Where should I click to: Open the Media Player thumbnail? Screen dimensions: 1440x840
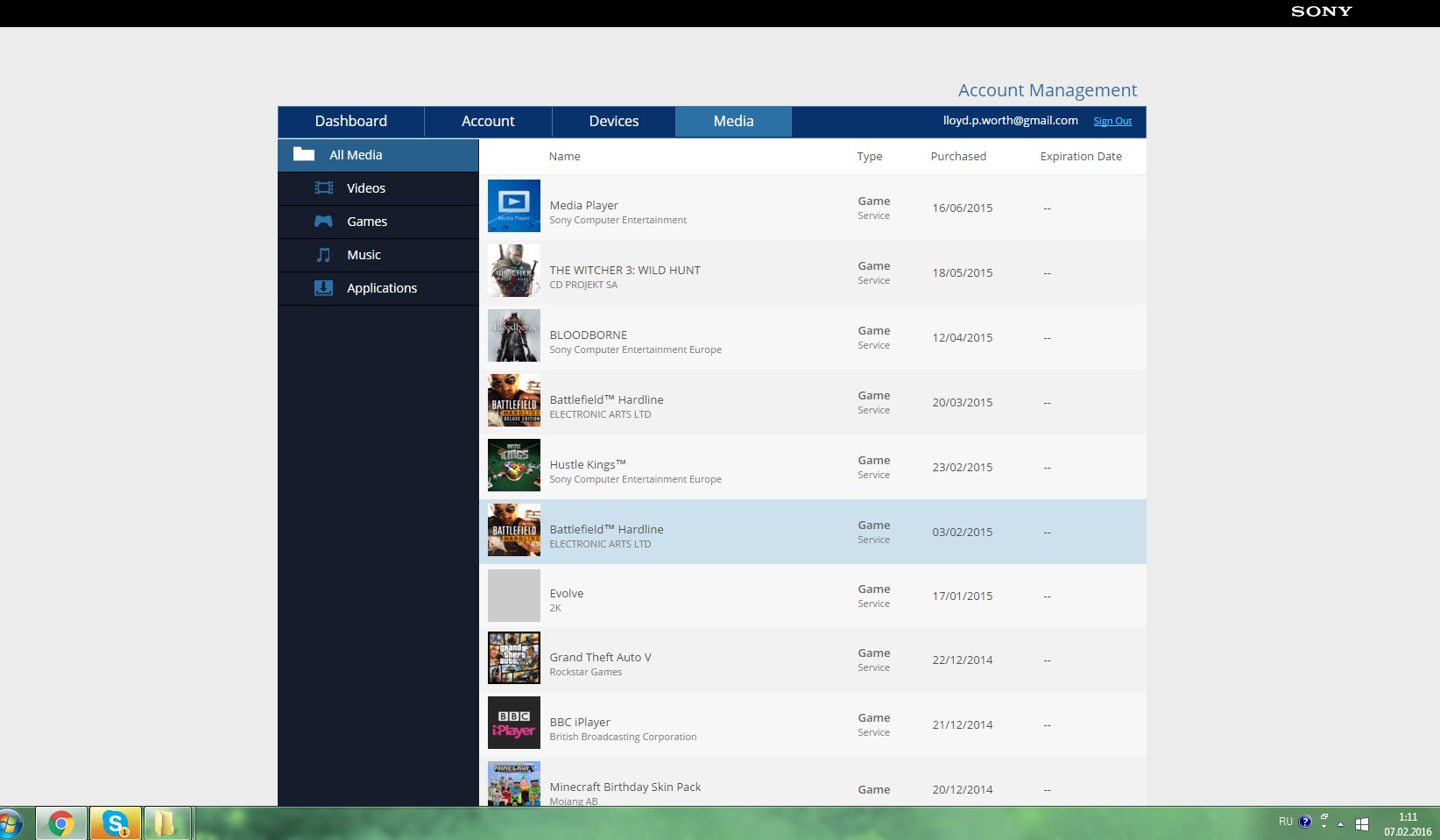pyautogui.click(x=514, y=206)
